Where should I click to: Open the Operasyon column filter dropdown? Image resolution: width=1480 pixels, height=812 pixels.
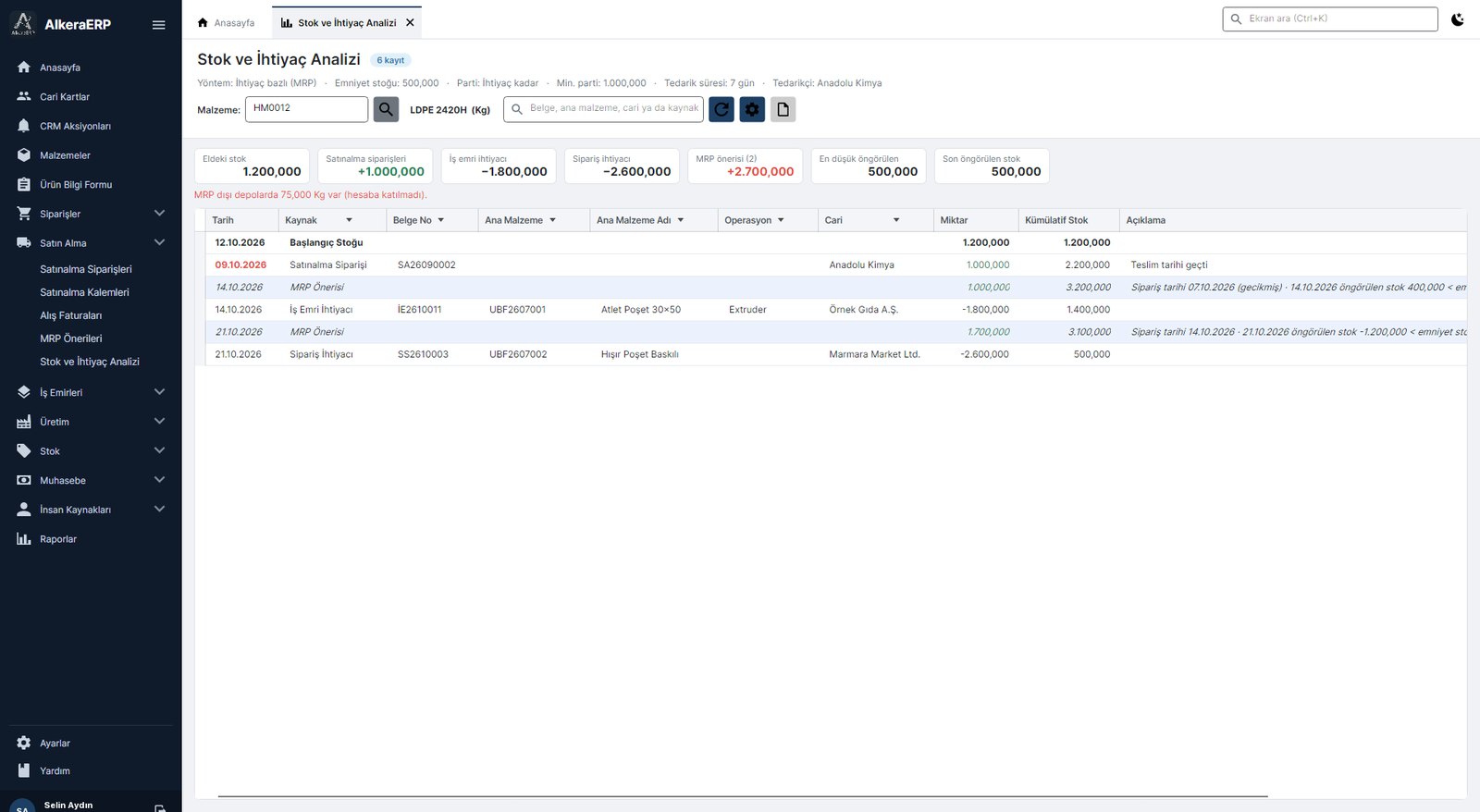[781, 220]
